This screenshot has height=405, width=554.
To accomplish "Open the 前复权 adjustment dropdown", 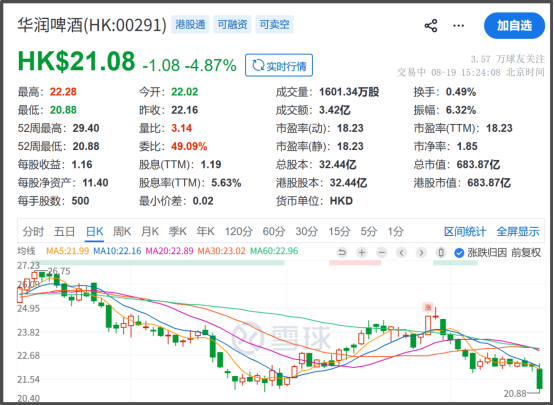I will pyautogui.click(x=526, y=253).
